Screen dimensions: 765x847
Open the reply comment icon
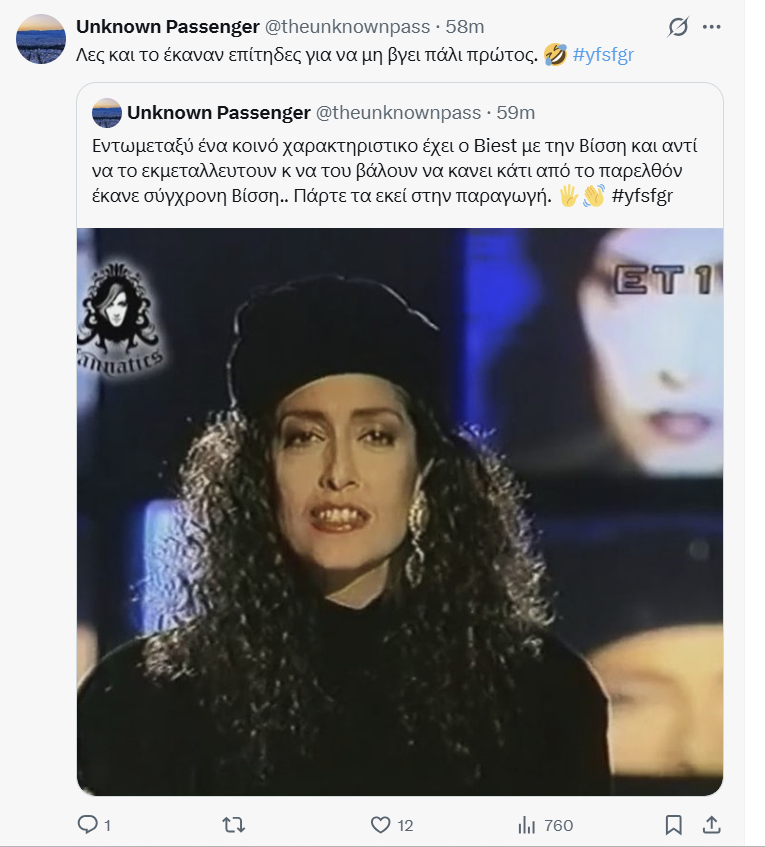[x=87, y=824]
